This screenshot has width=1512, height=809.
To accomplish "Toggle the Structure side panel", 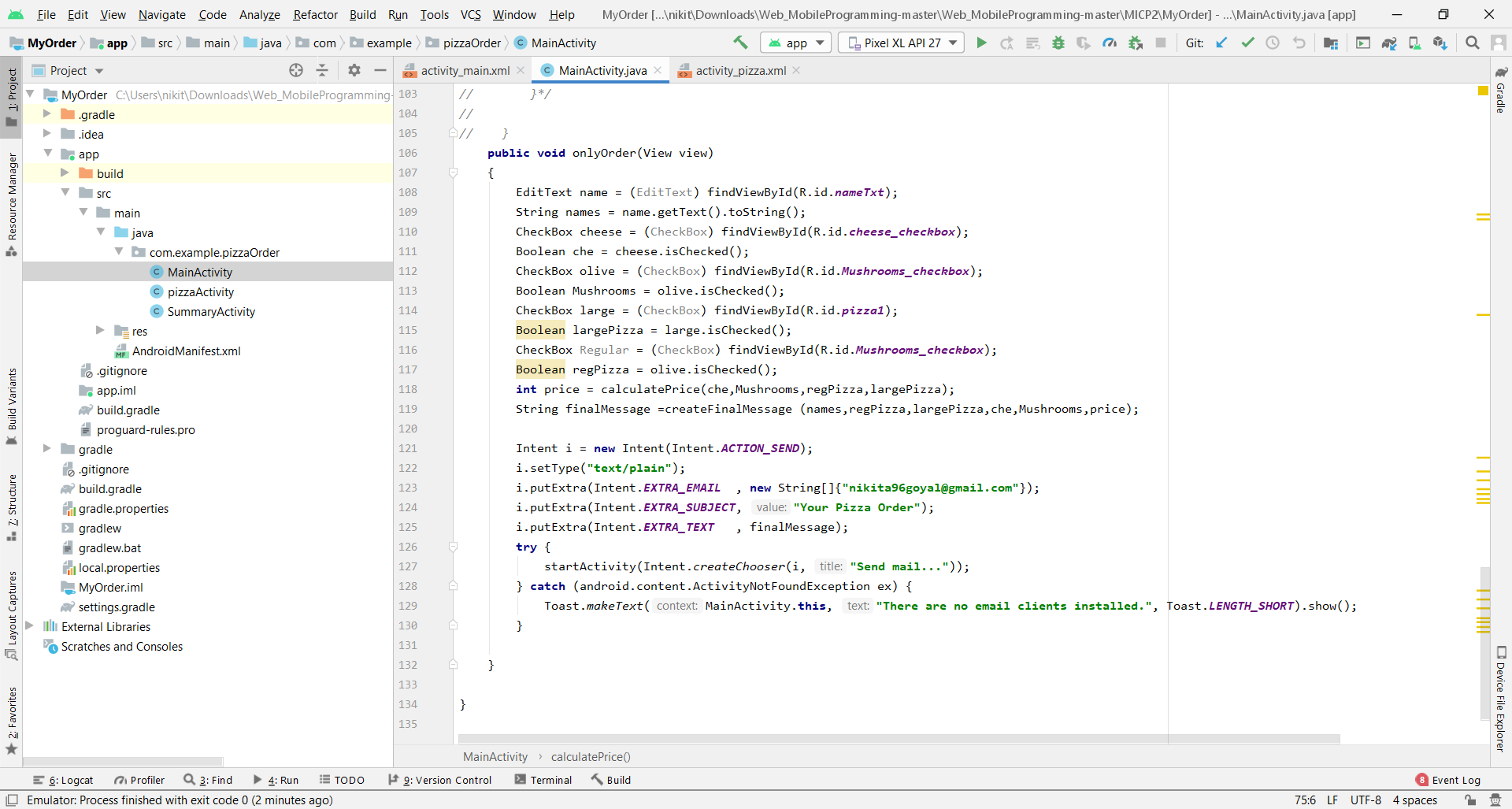I will click(x=12, y=507).
